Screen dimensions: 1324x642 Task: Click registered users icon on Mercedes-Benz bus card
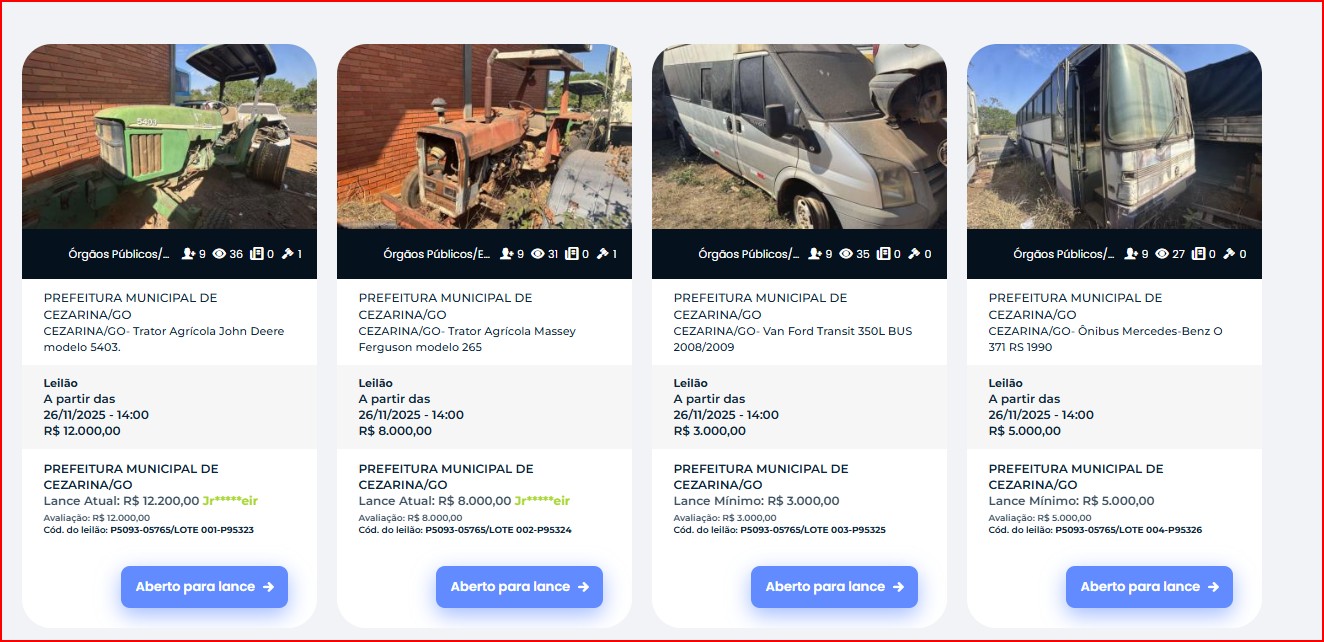1132,254
